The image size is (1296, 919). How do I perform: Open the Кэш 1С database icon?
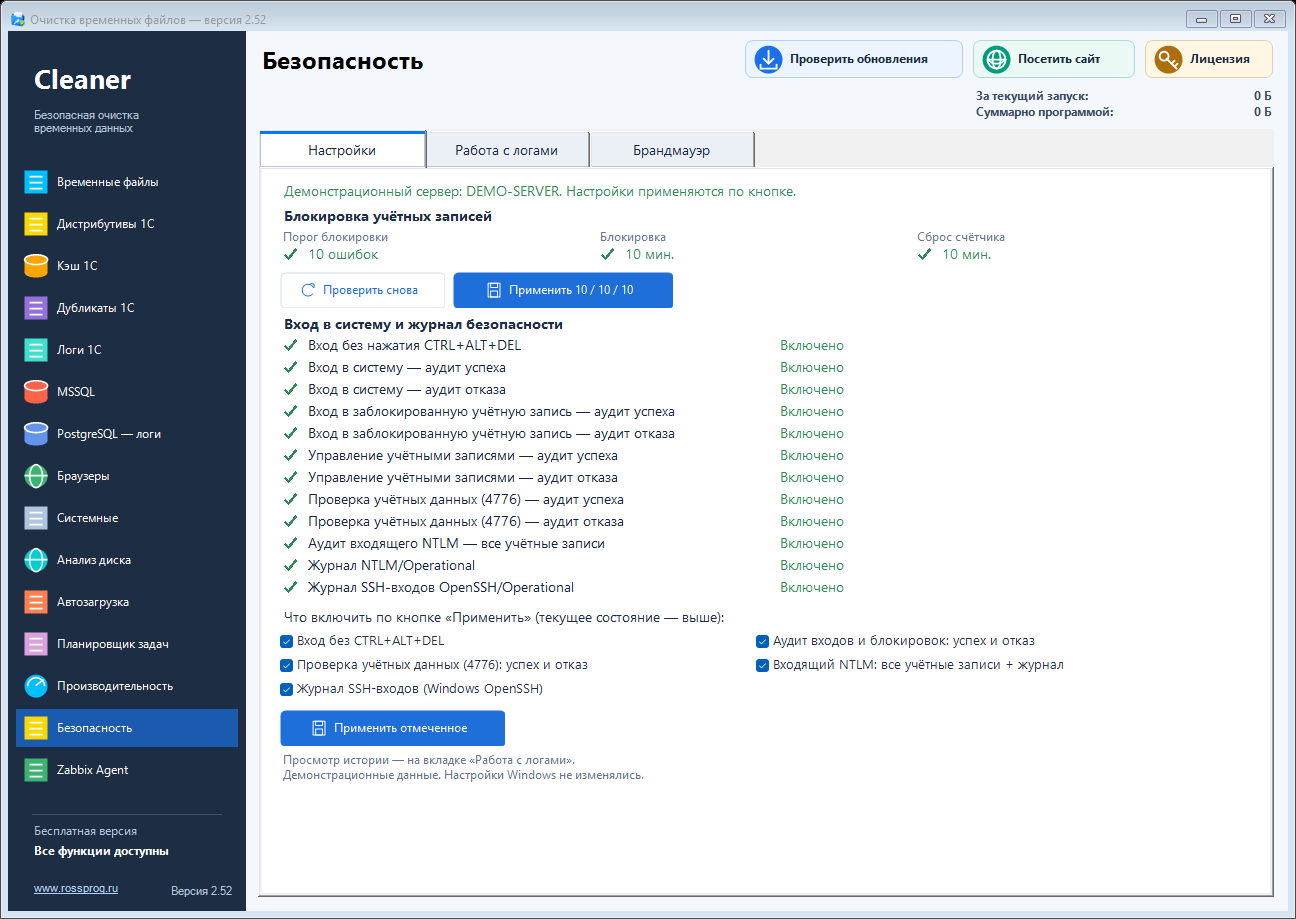coord(36,266)
